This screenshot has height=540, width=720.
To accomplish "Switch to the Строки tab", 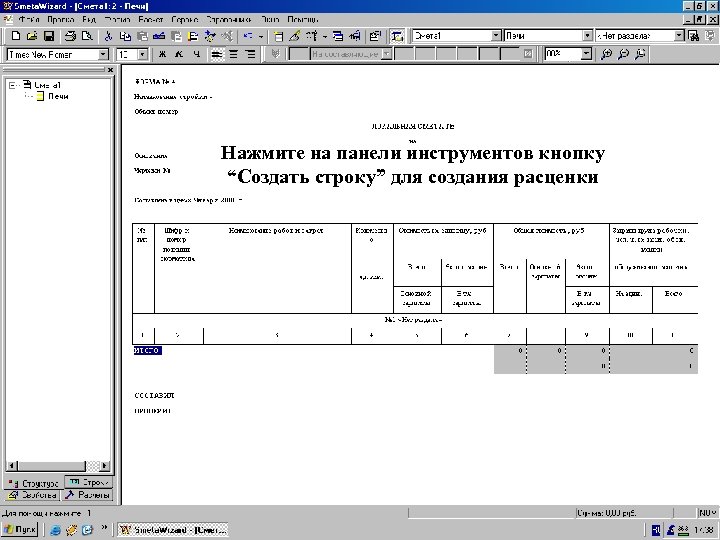I will tap(89, 482).
